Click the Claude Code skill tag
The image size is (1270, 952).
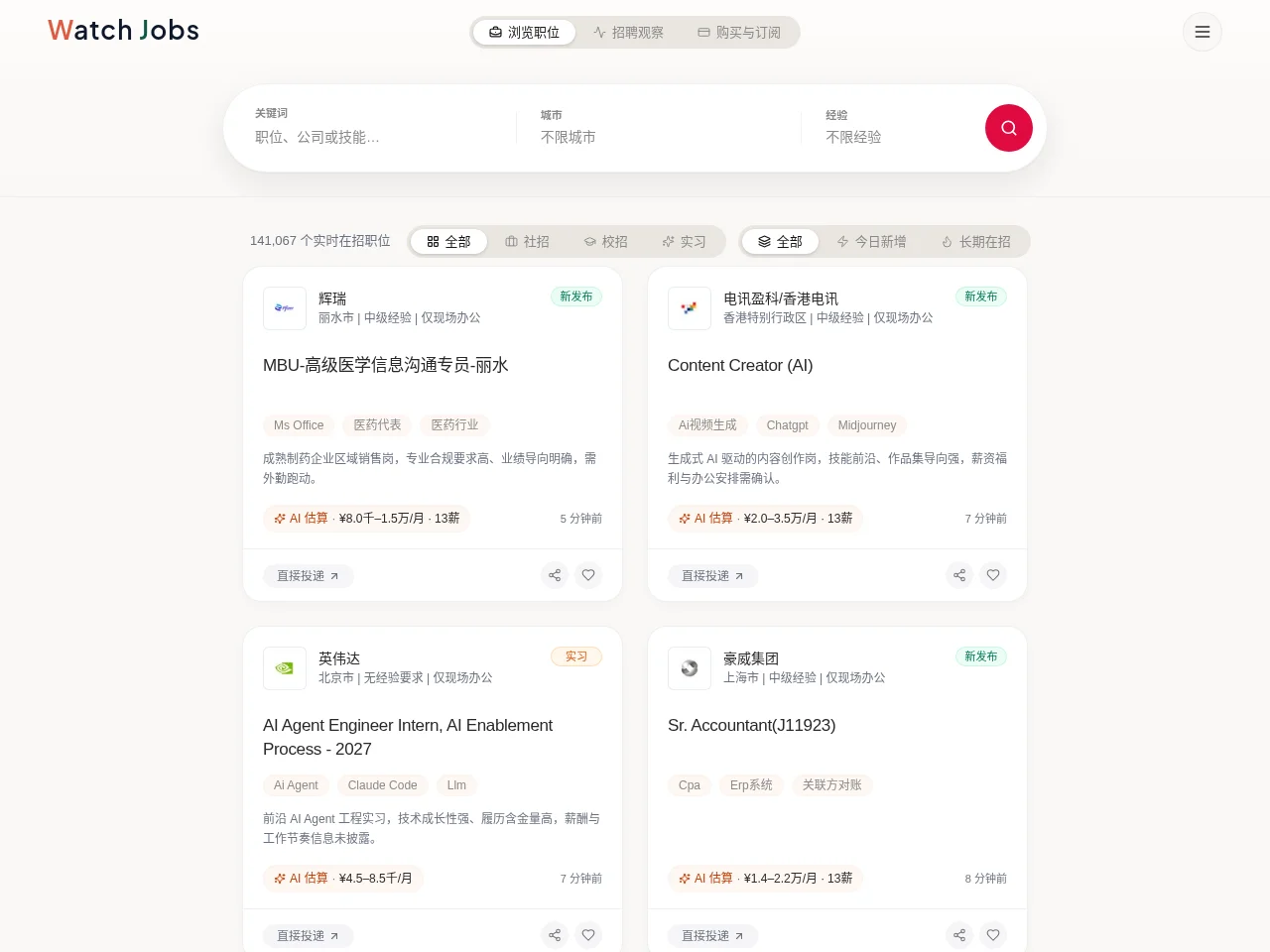pyautogui.click(x=382, y=785)
